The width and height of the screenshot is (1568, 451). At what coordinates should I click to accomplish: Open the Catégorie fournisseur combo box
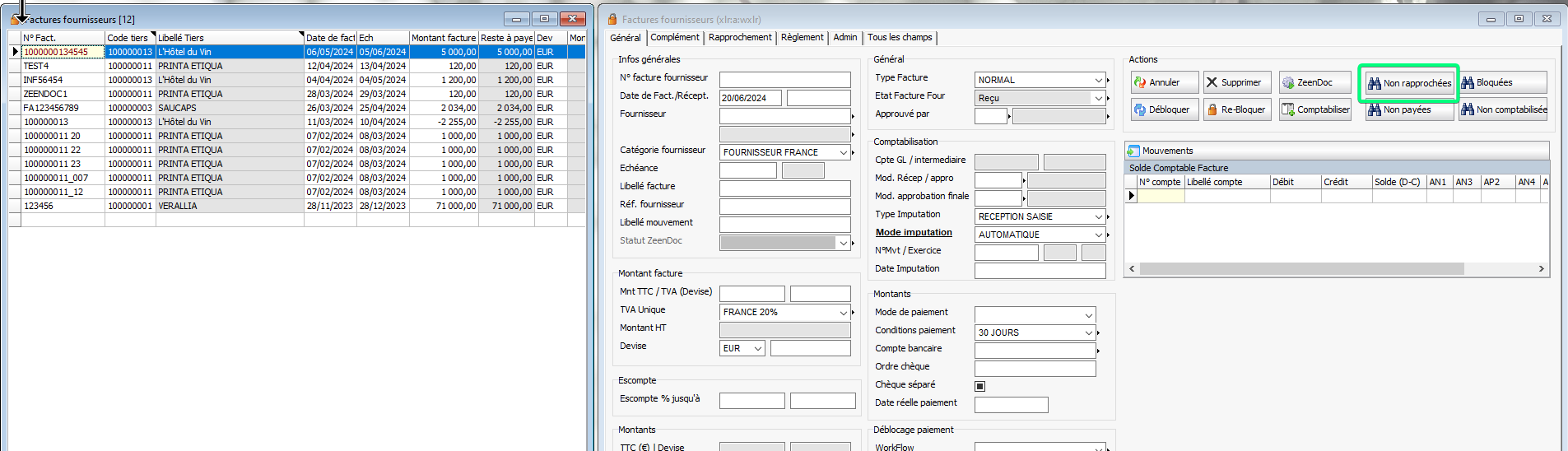pyautogui.click(x=843, y=152)
